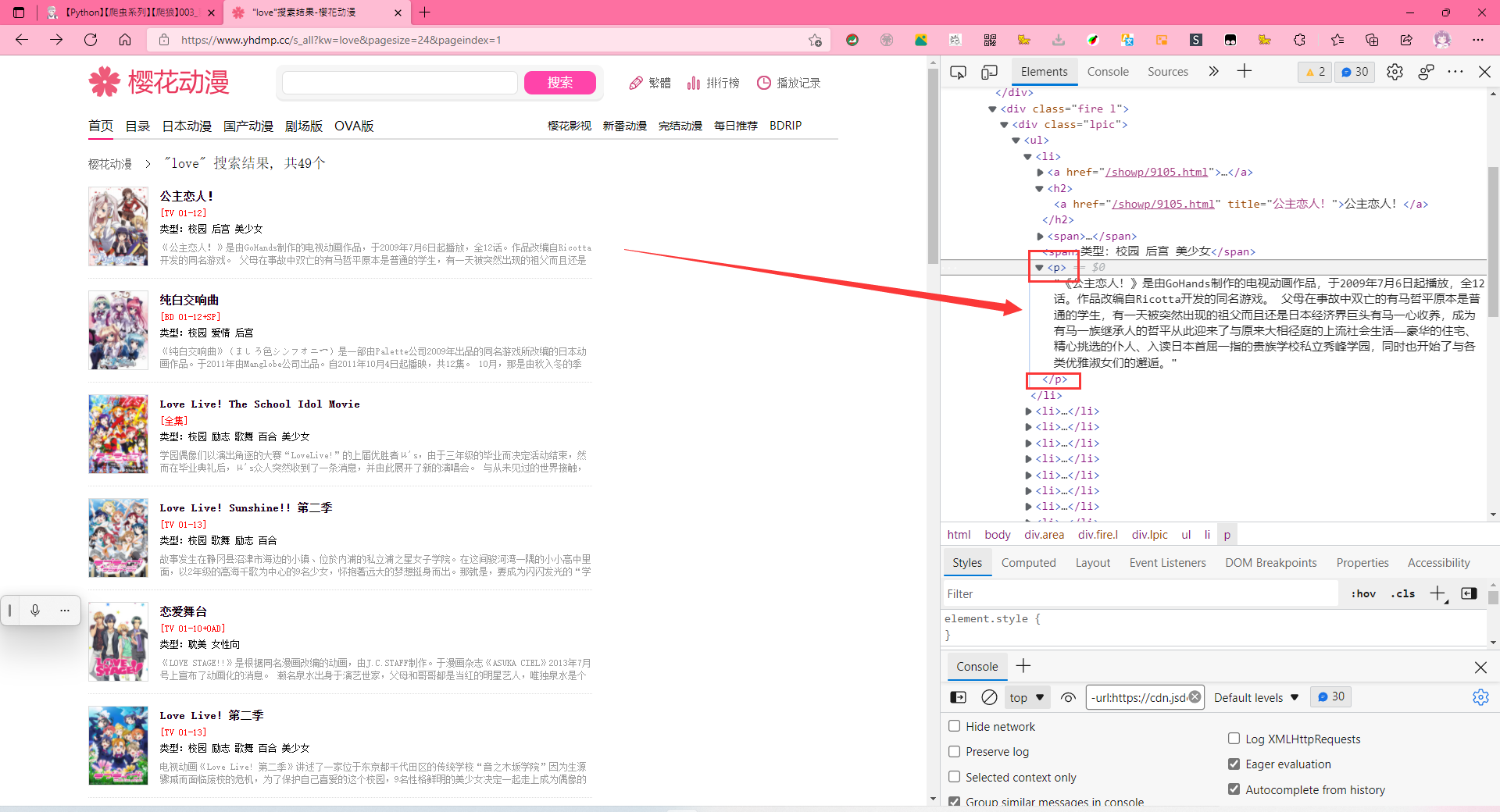Screen dimensions: 1500x812
Task: Click the 恋爱舞台 poster thumbnail
Action: click(x=118, y=642)
